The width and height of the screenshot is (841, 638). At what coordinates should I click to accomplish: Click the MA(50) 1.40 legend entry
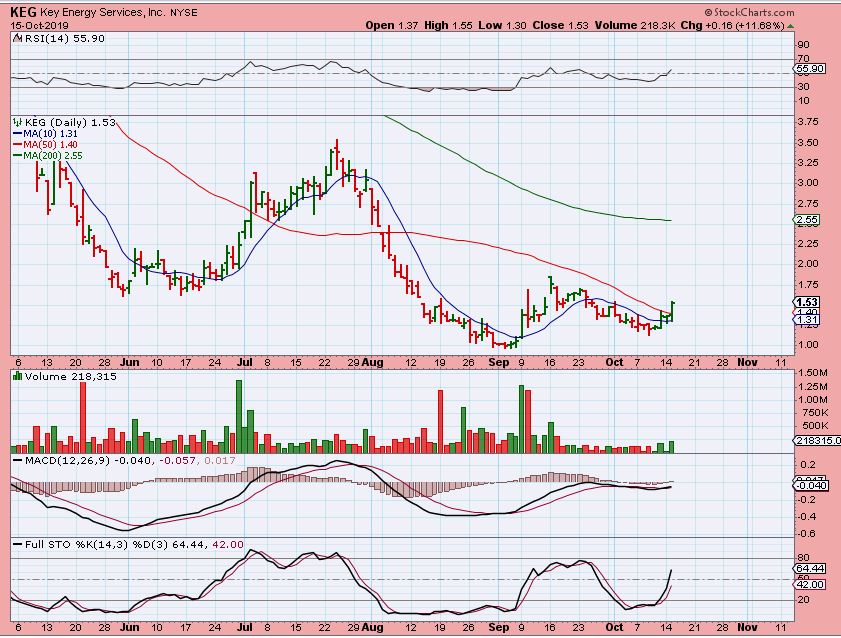(45, 145)
